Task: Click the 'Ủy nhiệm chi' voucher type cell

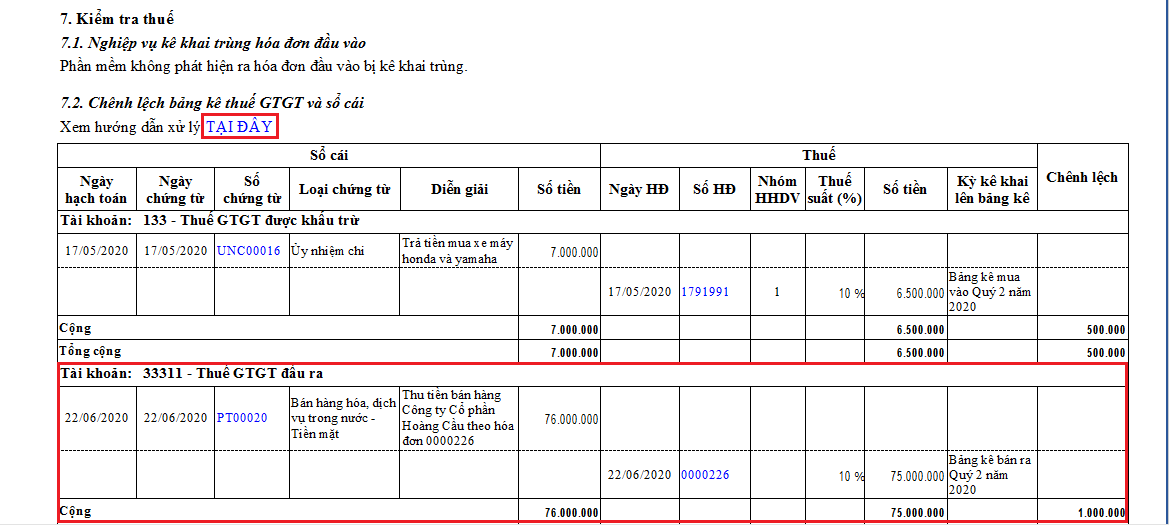Action: click(344, 251)
